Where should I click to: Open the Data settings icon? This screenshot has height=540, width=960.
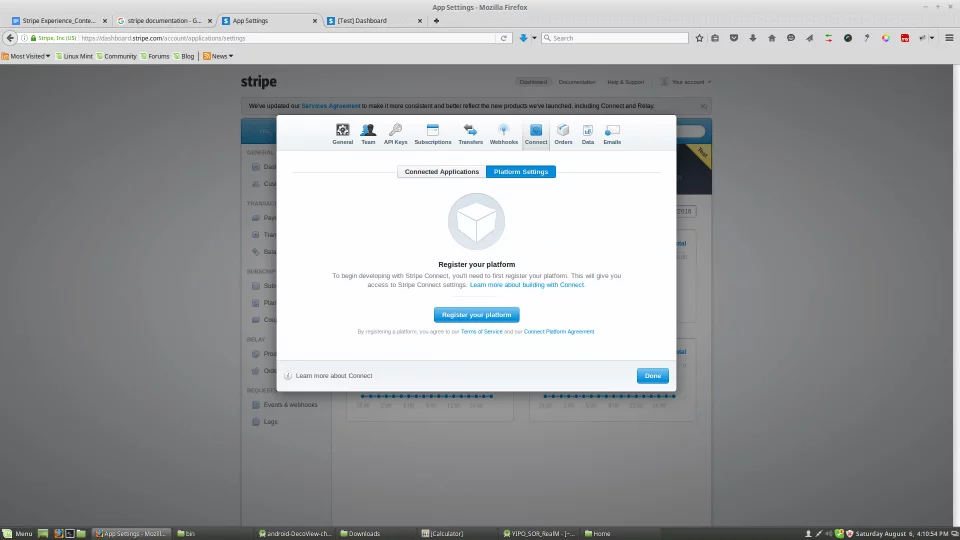point(588,131)
